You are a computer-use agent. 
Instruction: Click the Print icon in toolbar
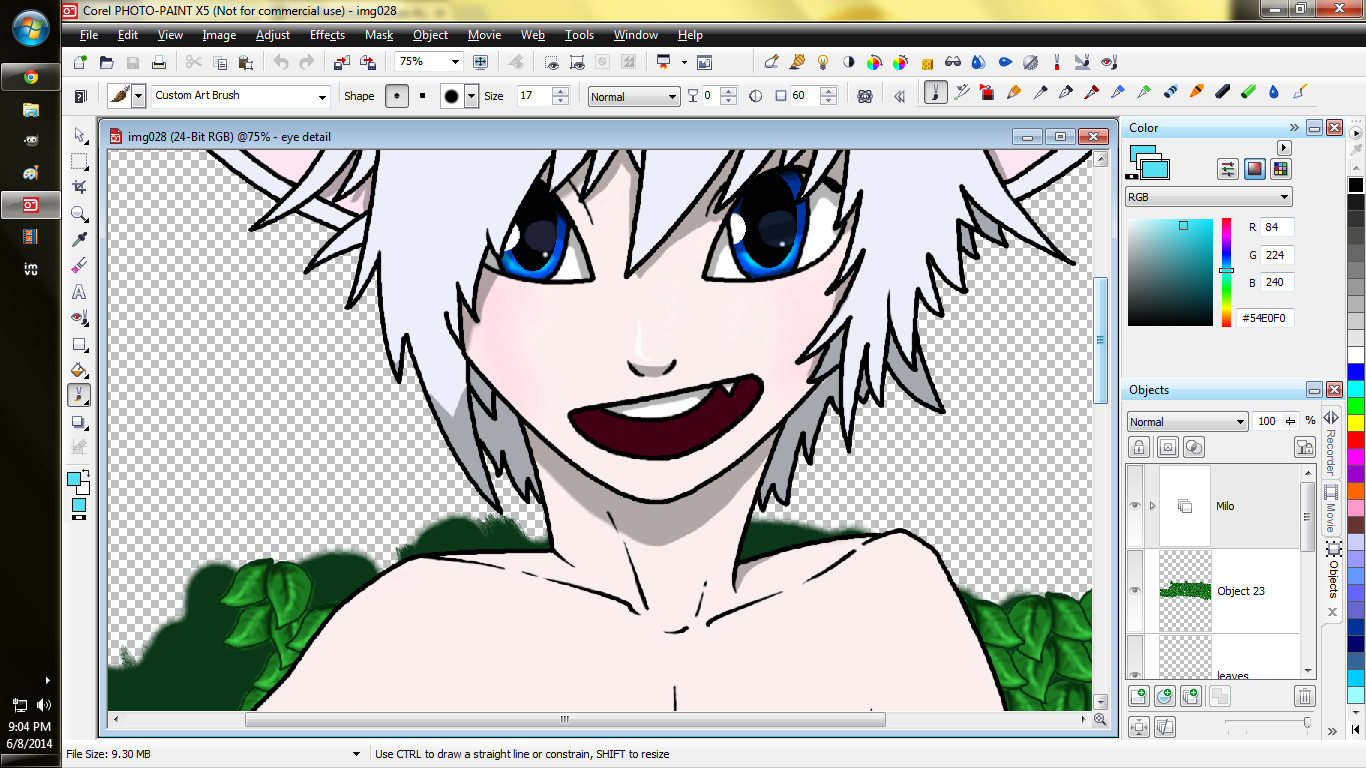pyautogui.click(x=158, y=62)
